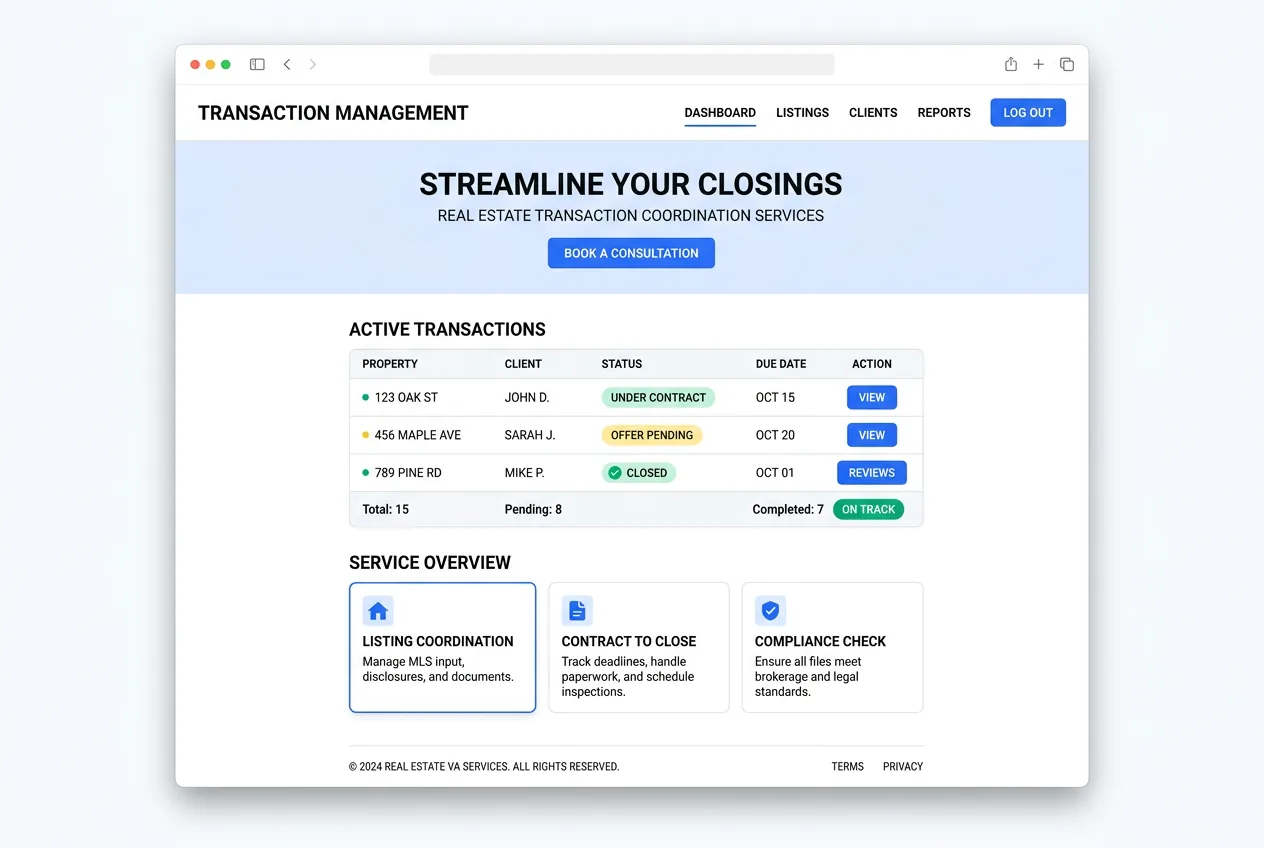Go to the Clients page
Screen dimensions: 1264x848
click(872, 112)
